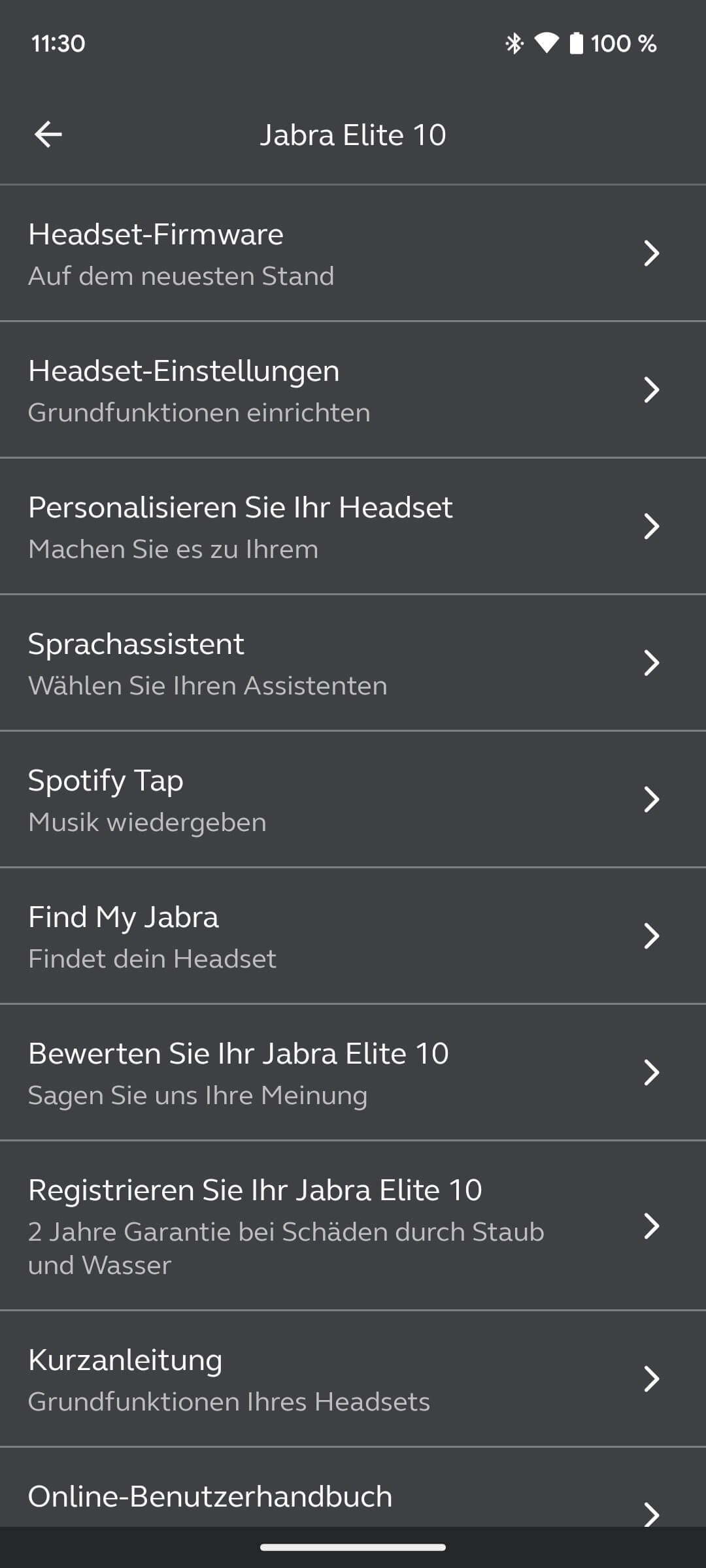Image resolution: width=706 pixels, height=1568 pixels.
Task: Tap the arrow next to Kurzanleitung
Action: coord(651,1379)
